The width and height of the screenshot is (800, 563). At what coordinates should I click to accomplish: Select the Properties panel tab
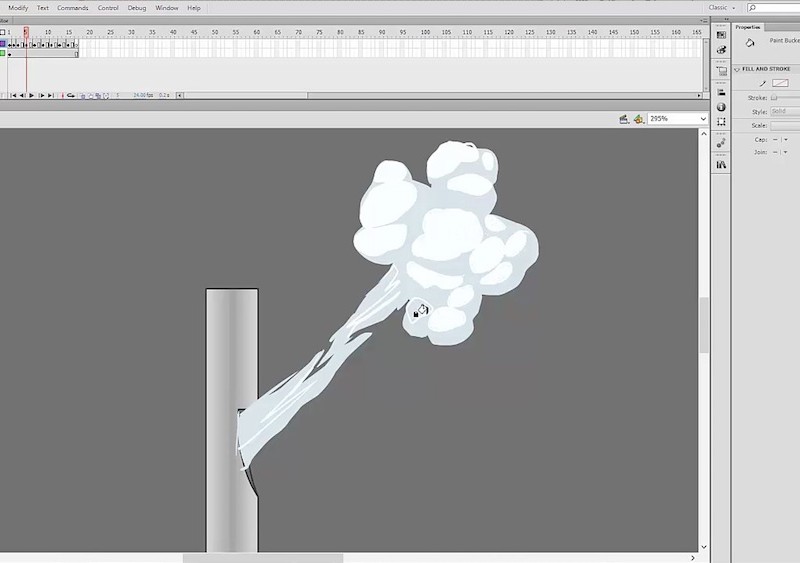[x=748, y=27]
